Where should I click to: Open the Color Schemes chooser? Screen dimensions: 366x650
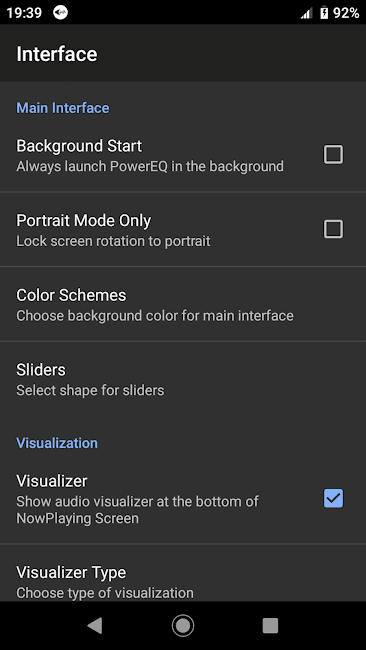[x=183, y=304]
